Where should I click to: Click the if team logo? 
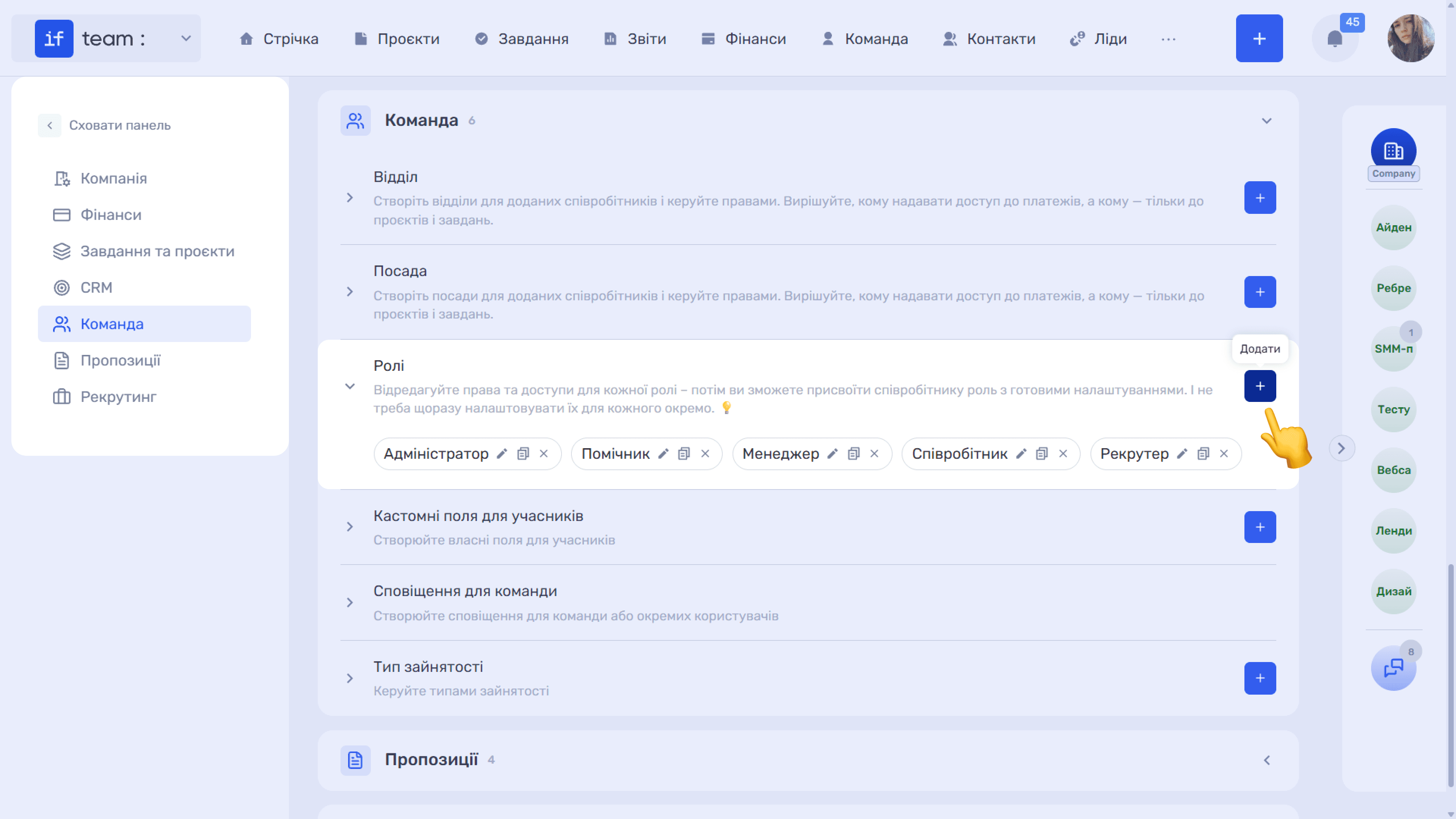point(54,38)
